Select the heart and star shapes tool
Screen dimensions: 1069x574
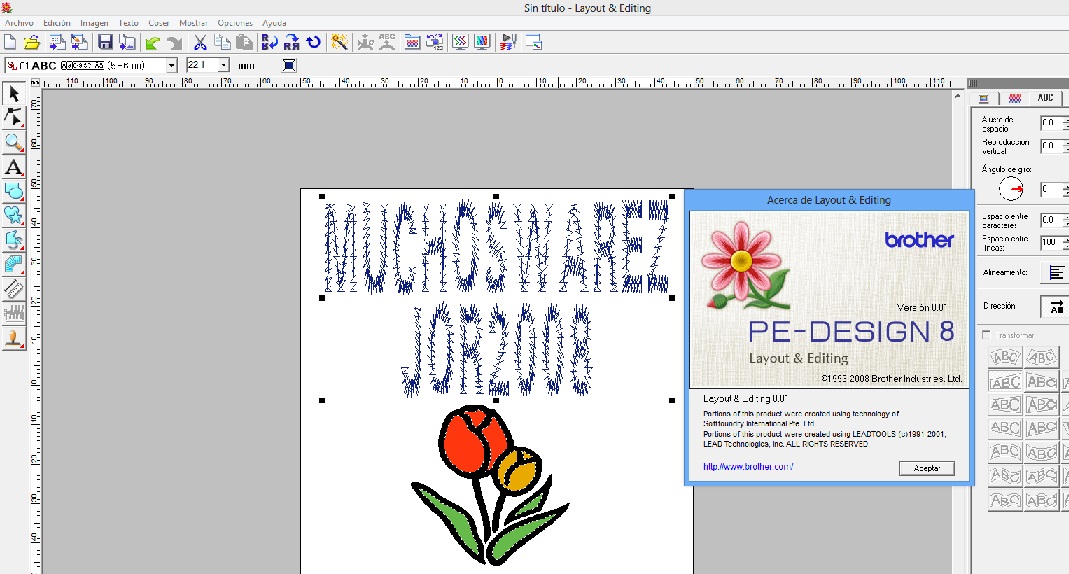[x=14, y=215]
